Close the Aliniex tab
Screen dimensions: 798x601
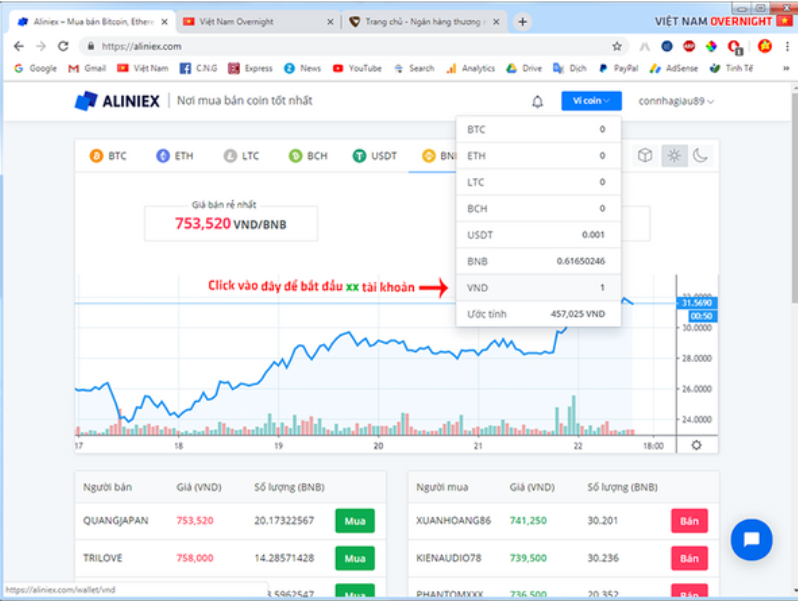[x=164, y=22]
